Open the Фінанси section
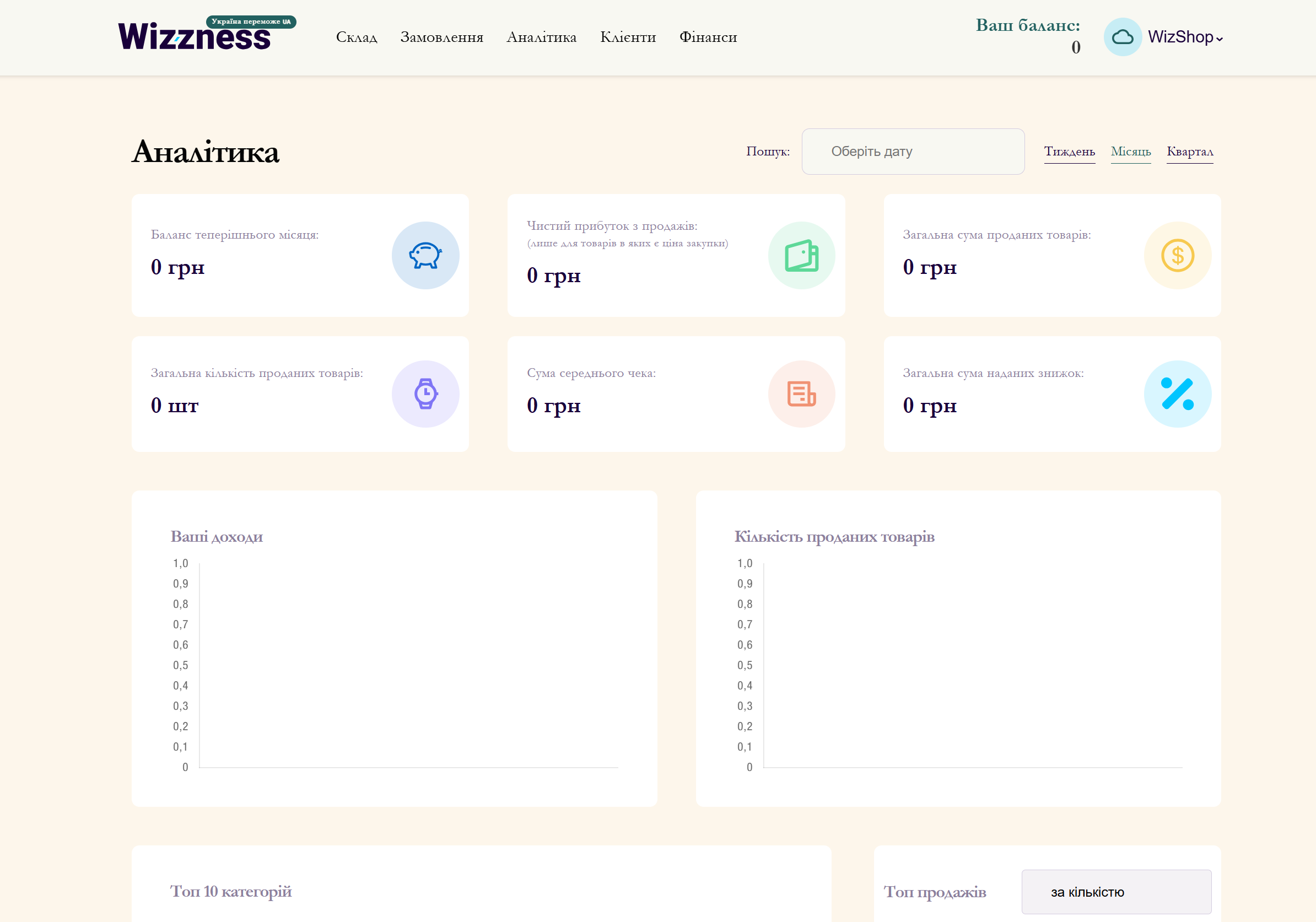The height and width of the screenshot is (922, 1316). [x=708, y=37]
